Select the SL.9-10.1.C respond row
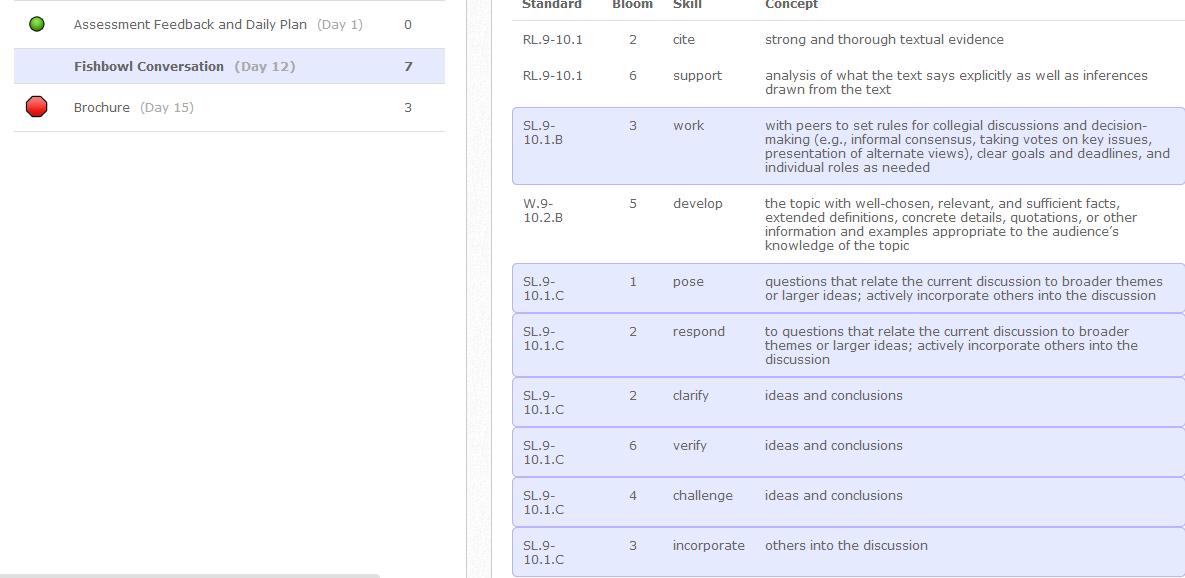 [848, 345]
